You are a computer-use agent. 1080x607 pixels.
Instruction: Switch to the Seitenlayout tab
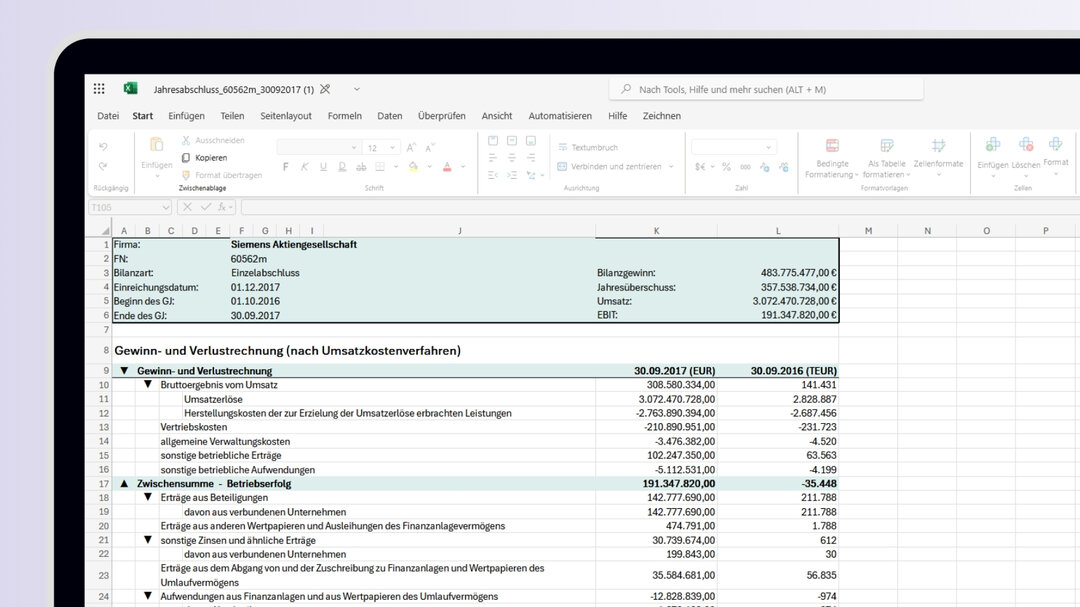[286, 116]
